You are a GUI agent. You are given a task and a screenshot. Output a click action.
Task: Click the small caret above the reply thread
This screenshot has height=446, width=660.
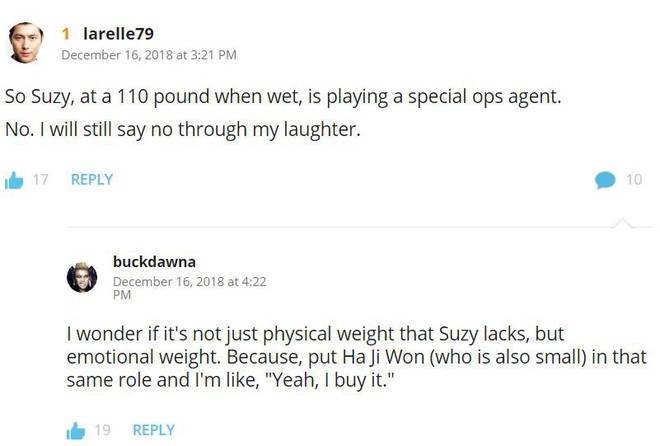(623, 223)
